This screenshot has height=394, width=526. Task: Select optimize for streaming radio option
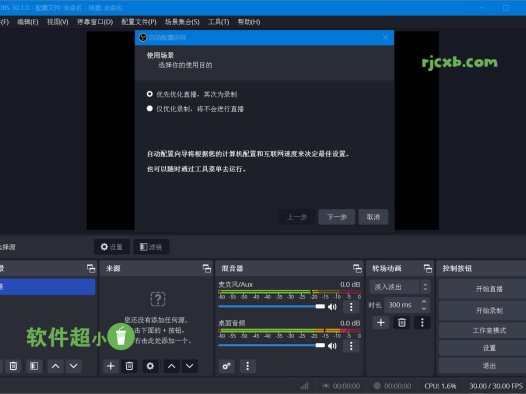point(150,94)
